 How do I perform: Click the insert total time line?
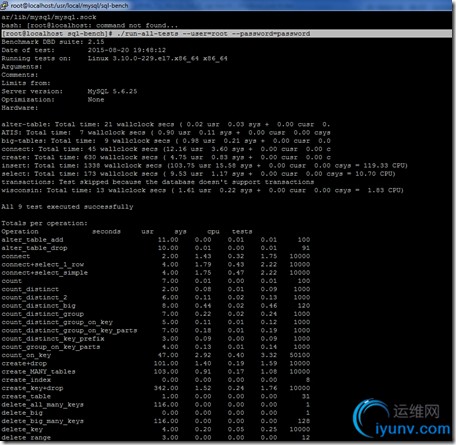pyautogui.click(x=205, y=166)
